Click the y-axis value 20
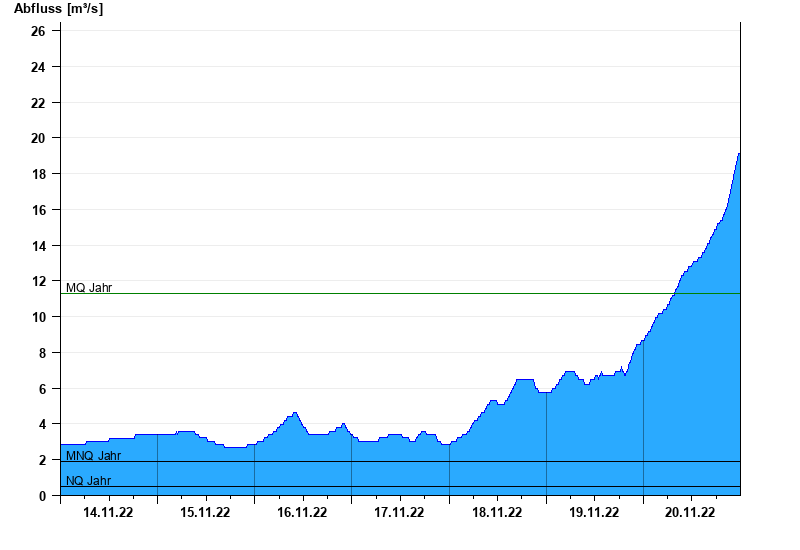800x550 pixels. (x=38, y=138)
